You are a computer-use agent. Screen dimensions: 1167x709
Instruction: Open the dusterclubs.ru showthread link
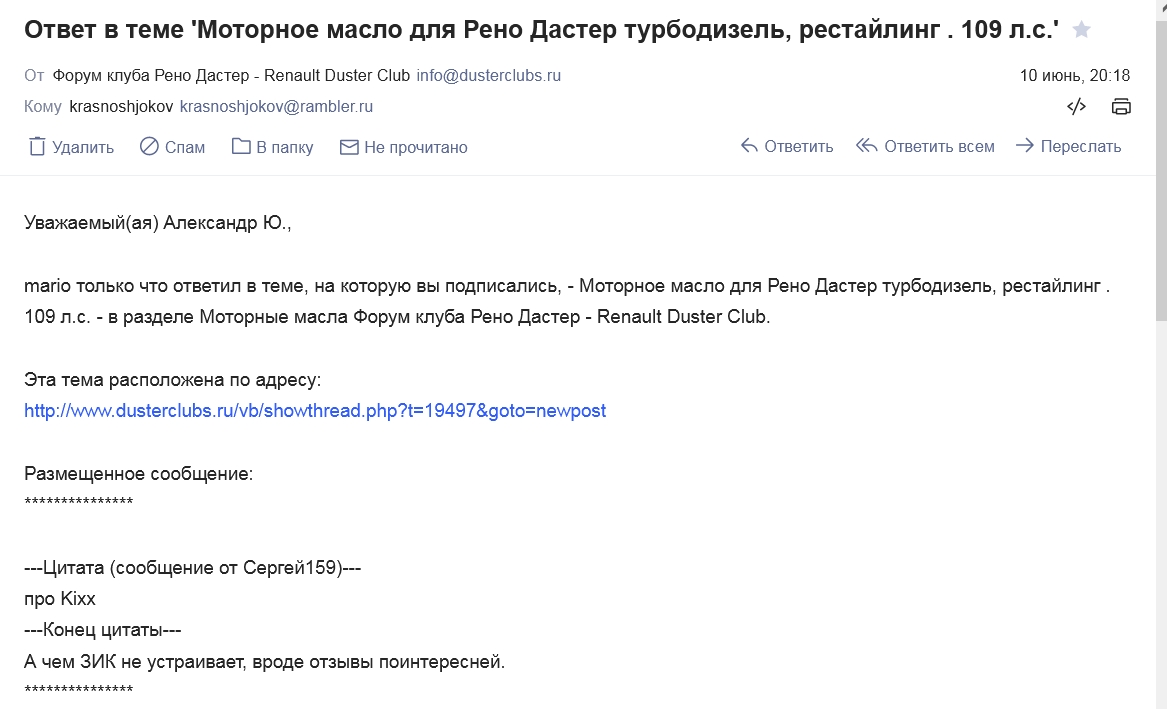(315, 411)
